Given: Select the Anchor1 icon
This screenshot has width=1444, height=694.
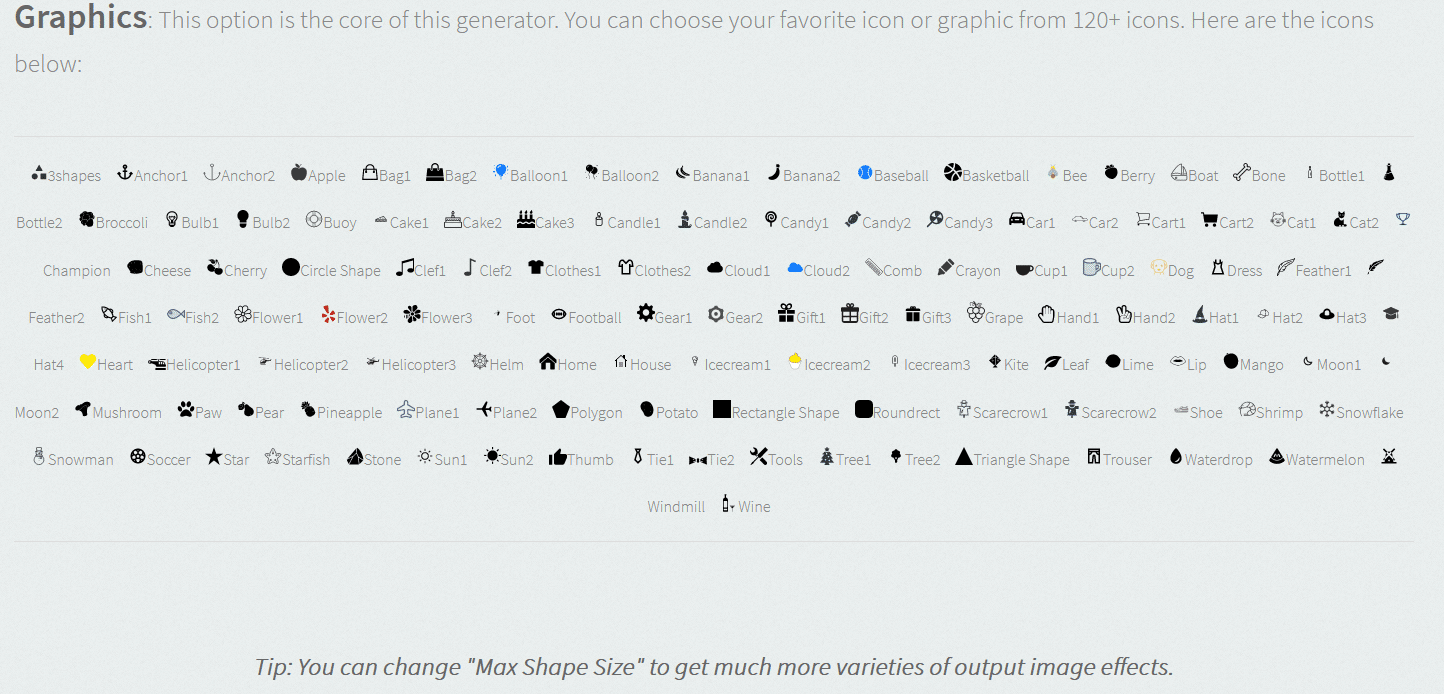Looking at the screenshot, I should click(x=125, y=173).
